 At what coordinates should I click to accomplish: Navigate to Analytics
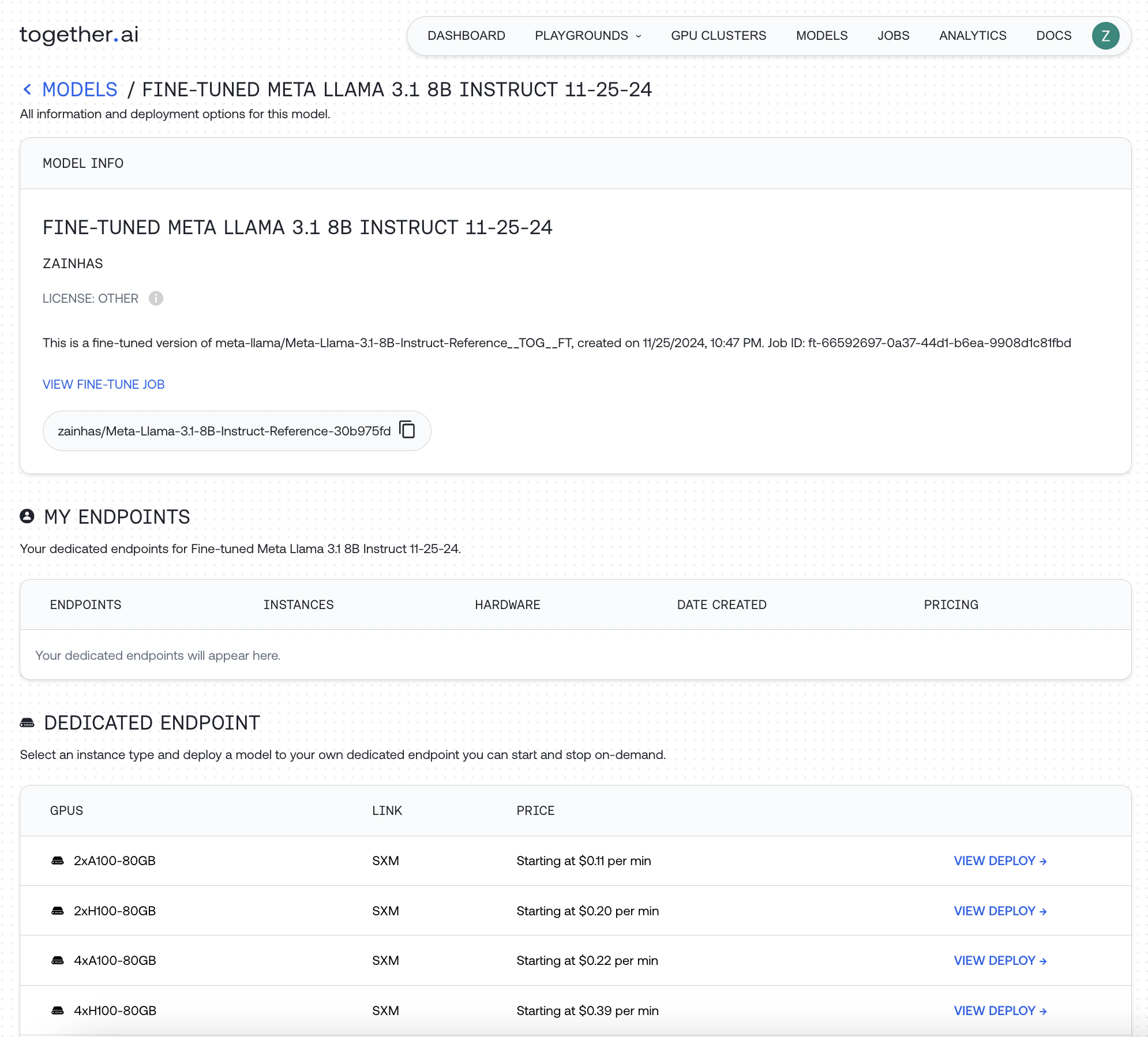coord(973,36)
